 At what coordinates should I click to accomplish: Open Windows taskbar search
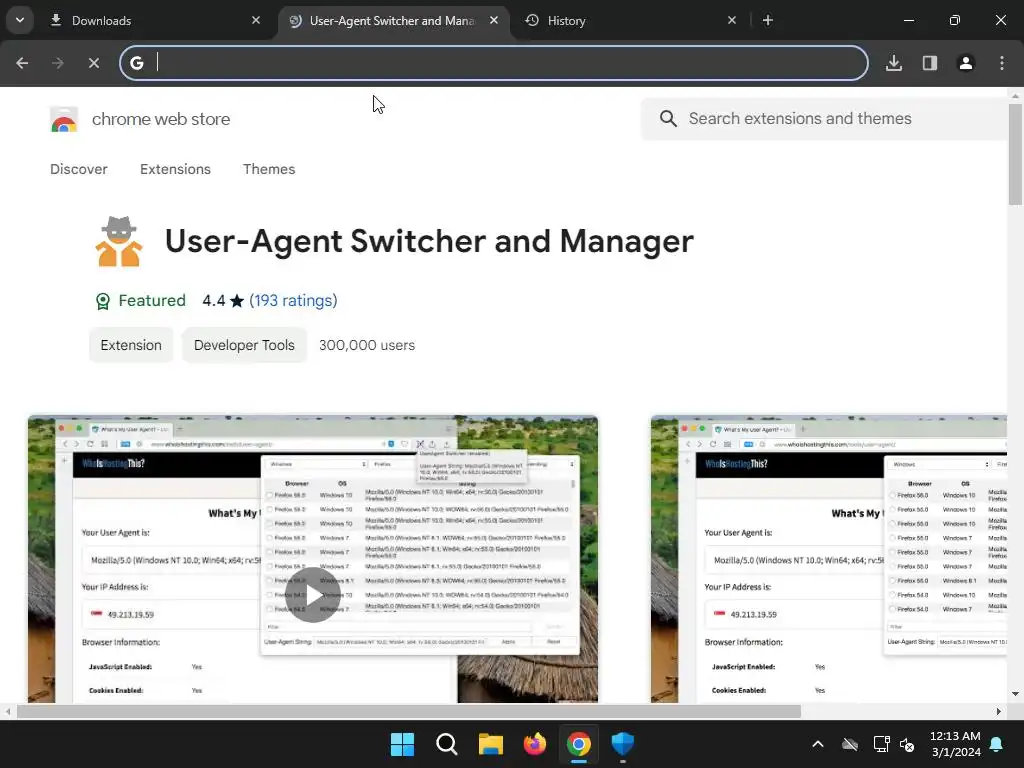coord(447,744)
